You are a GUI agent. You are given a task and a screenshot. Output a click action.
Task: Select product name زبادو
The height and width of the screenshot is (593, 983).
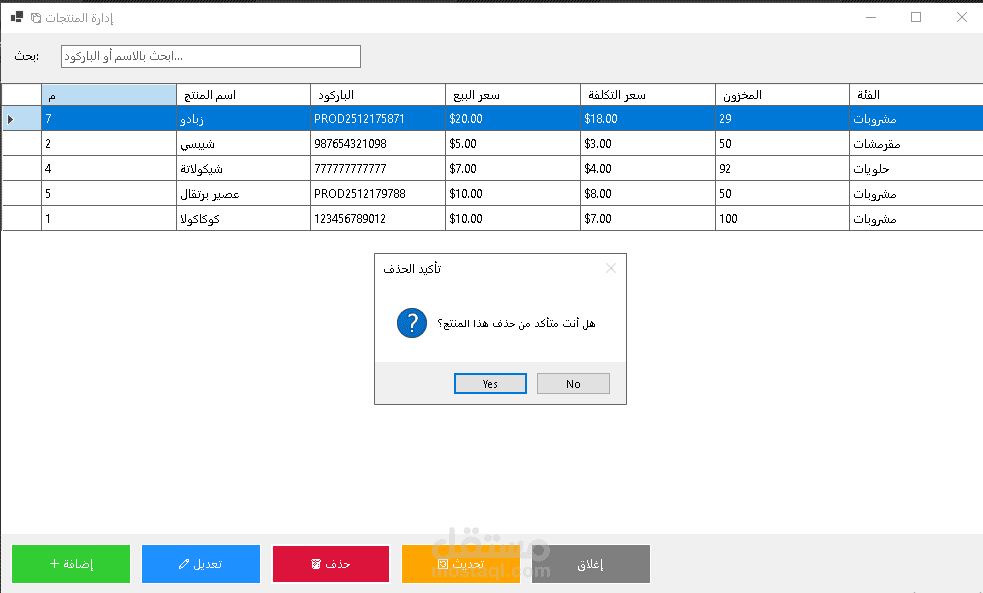[x=192, y=119]
